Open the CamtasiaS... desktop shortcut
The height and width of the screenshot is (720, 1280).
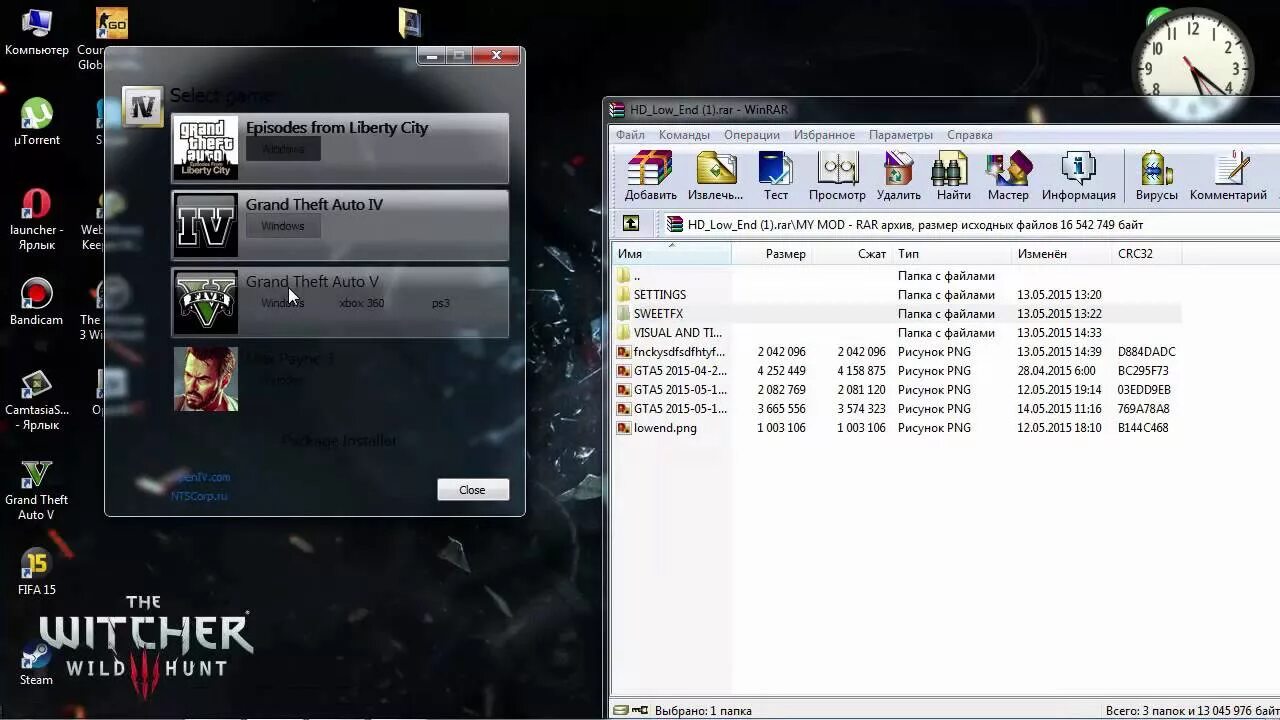(x=37, y=400)
